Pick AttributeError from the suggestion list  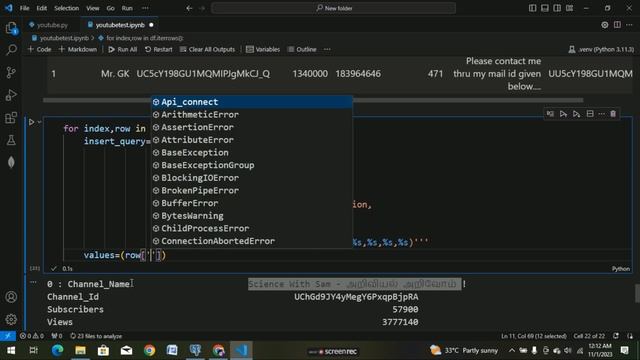[252, 140]
